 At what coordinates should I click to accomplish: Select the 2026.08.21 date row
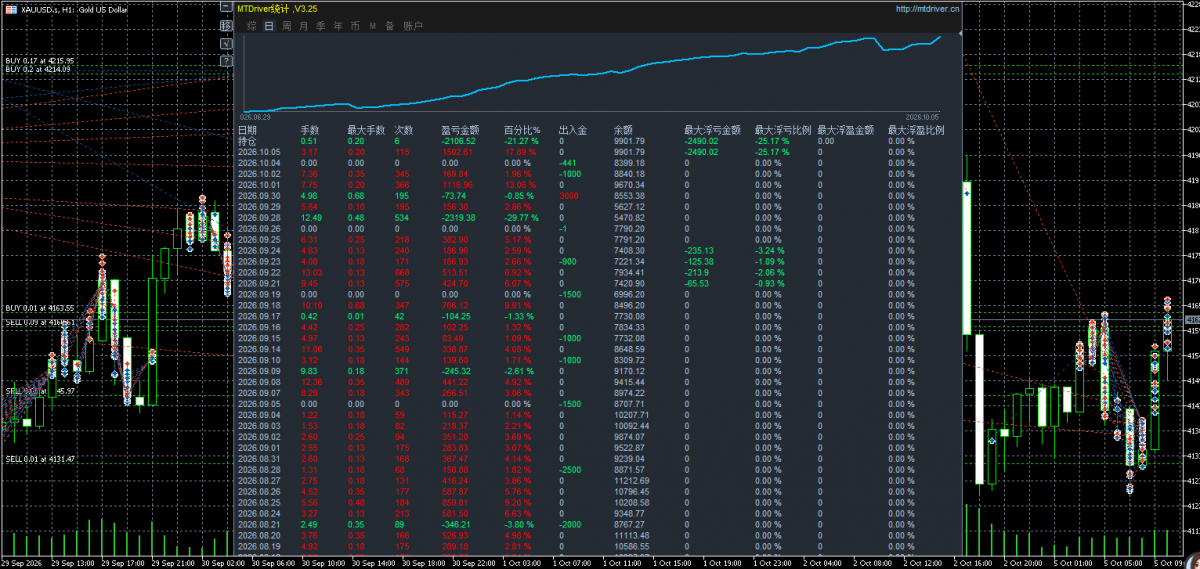pos(257,524)
